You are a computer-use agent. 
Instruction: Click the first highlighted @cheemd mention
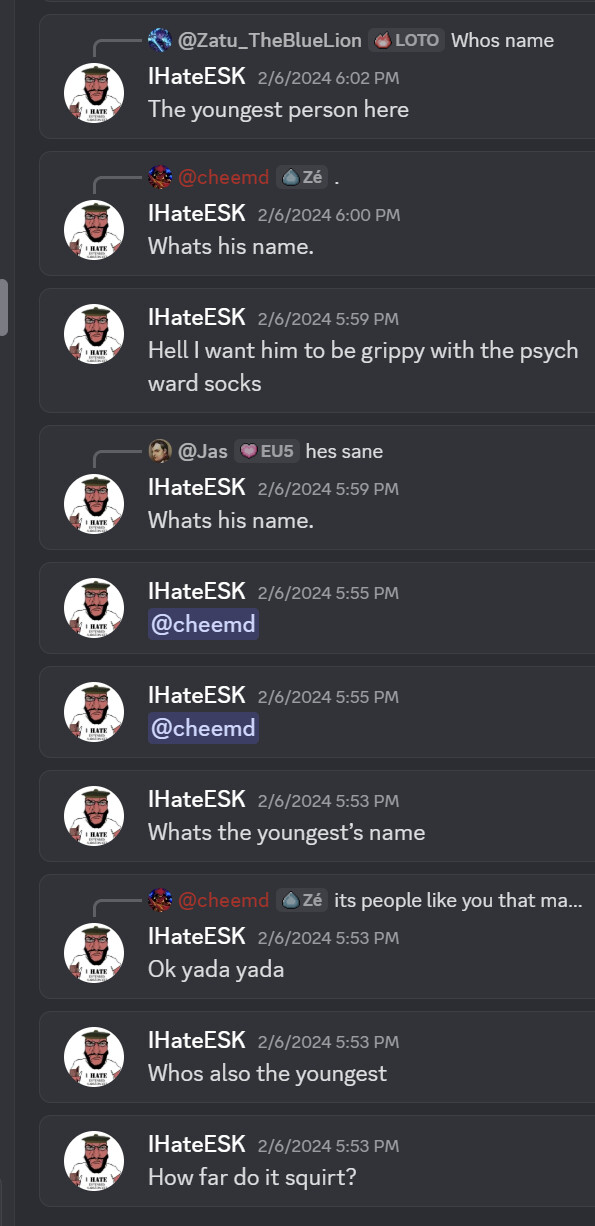tap(203, 624)
